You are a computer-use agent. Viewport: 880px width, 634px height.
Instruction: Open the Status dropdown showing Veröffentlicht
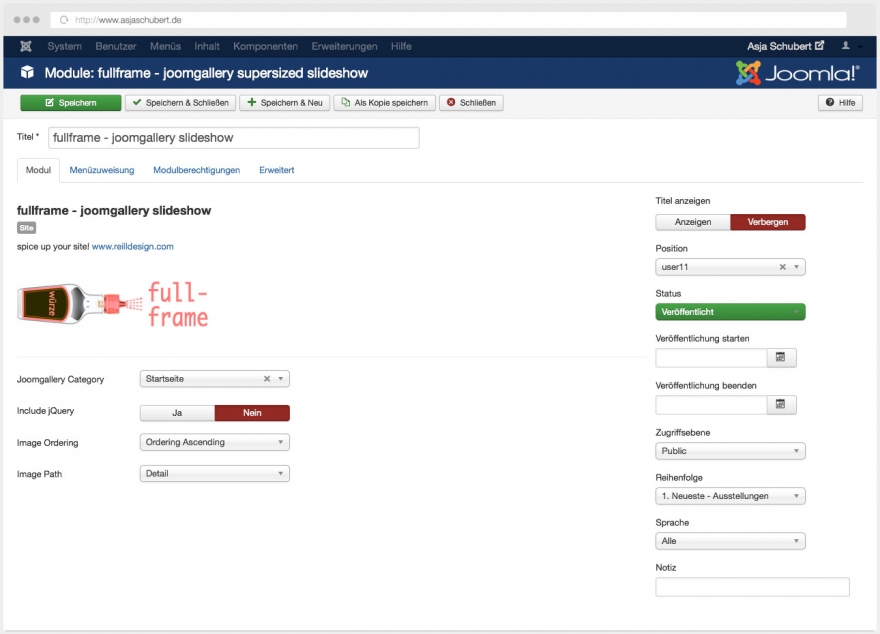pyautogui.click(x=730, y=312)
